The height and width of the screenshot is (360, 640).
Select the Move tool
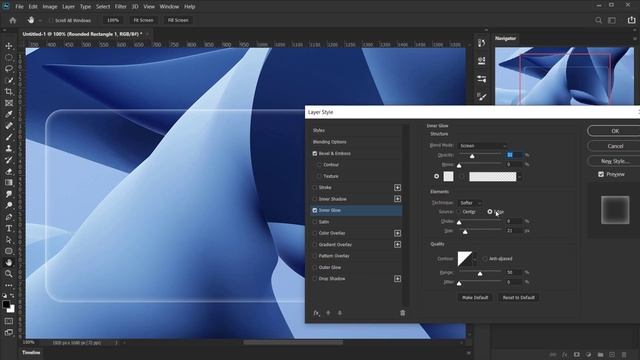[x=9, y=46]
